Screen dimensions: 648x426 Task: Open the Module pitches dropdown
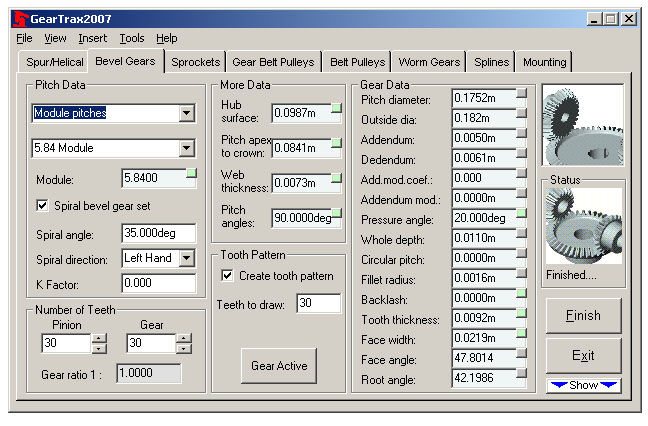187,113
